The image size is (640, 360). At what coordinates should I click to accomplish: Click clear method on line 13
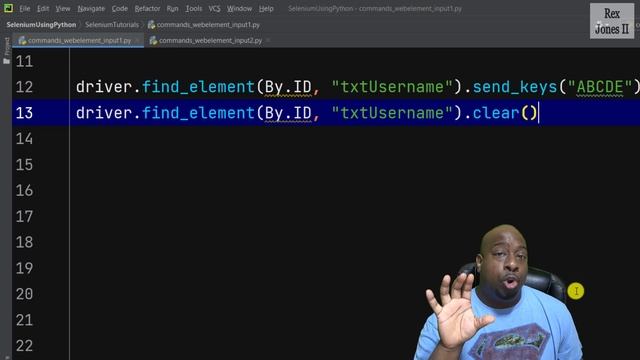tap(496, 113)
